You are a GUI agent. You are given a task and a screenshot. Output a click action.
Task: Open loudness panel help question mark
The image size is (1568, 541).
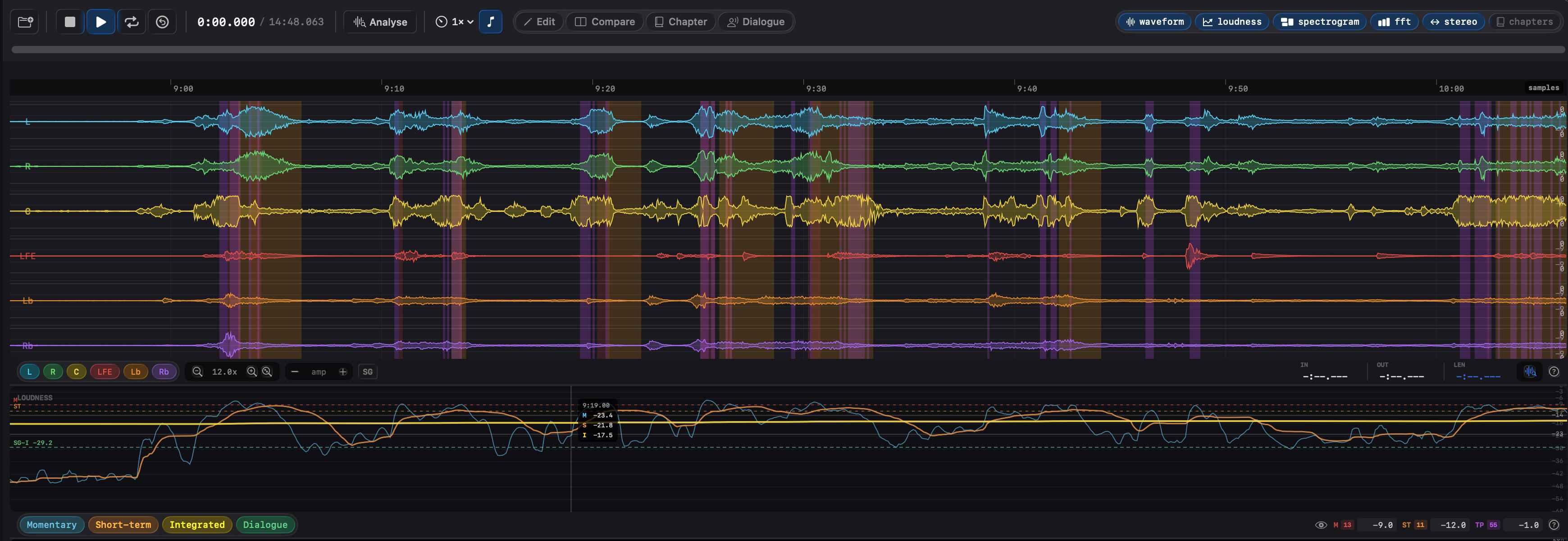pos(1554,525)
